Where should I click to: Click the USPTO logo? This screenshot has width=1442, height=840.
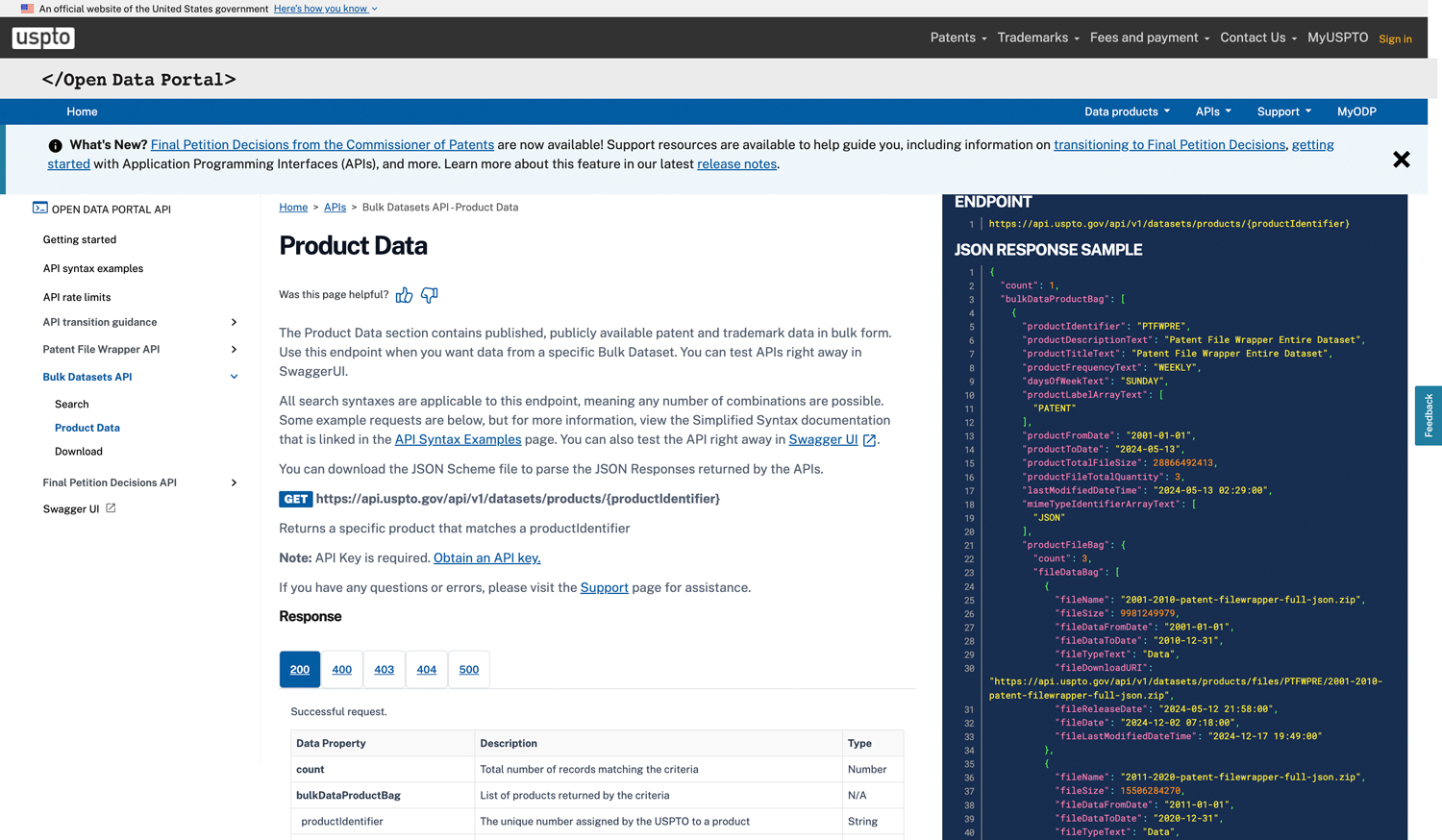tap(43, 37)
